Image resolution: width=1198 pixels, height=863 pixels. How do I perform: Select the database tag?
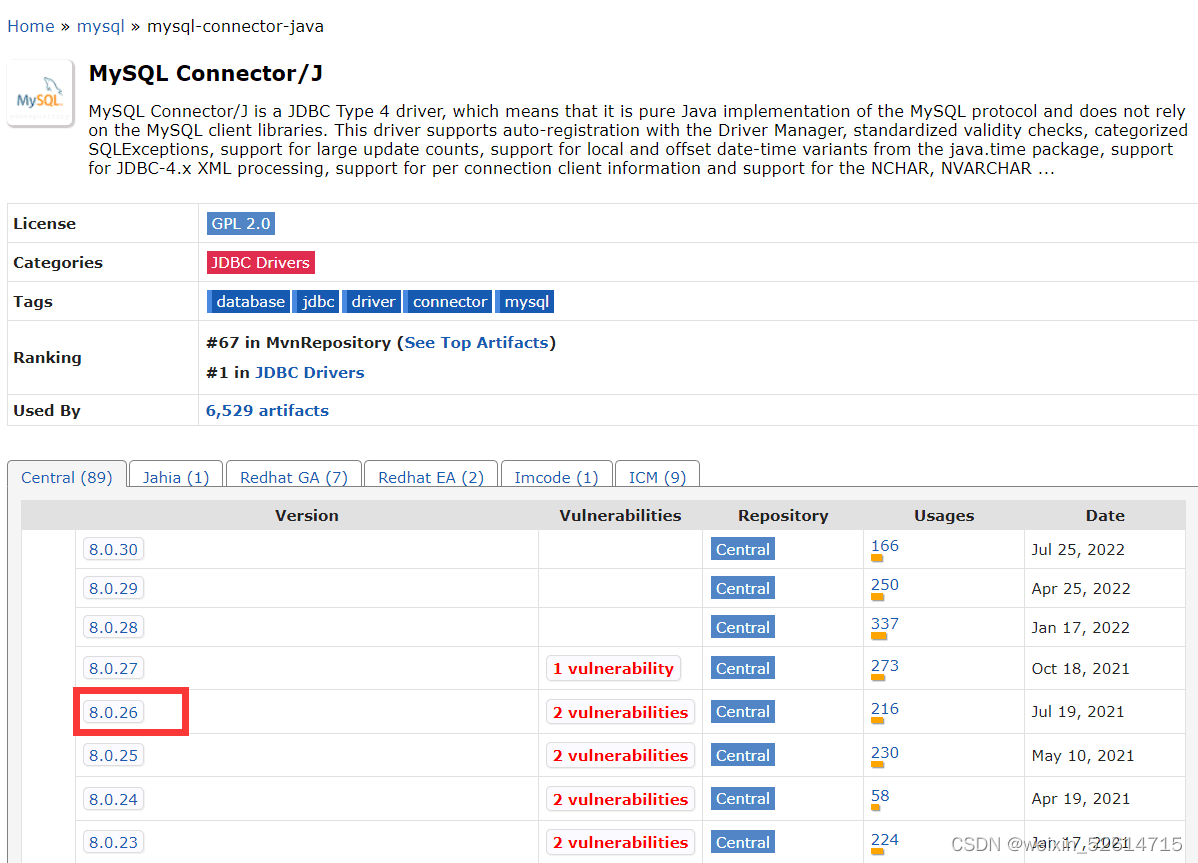coord(249,301)
